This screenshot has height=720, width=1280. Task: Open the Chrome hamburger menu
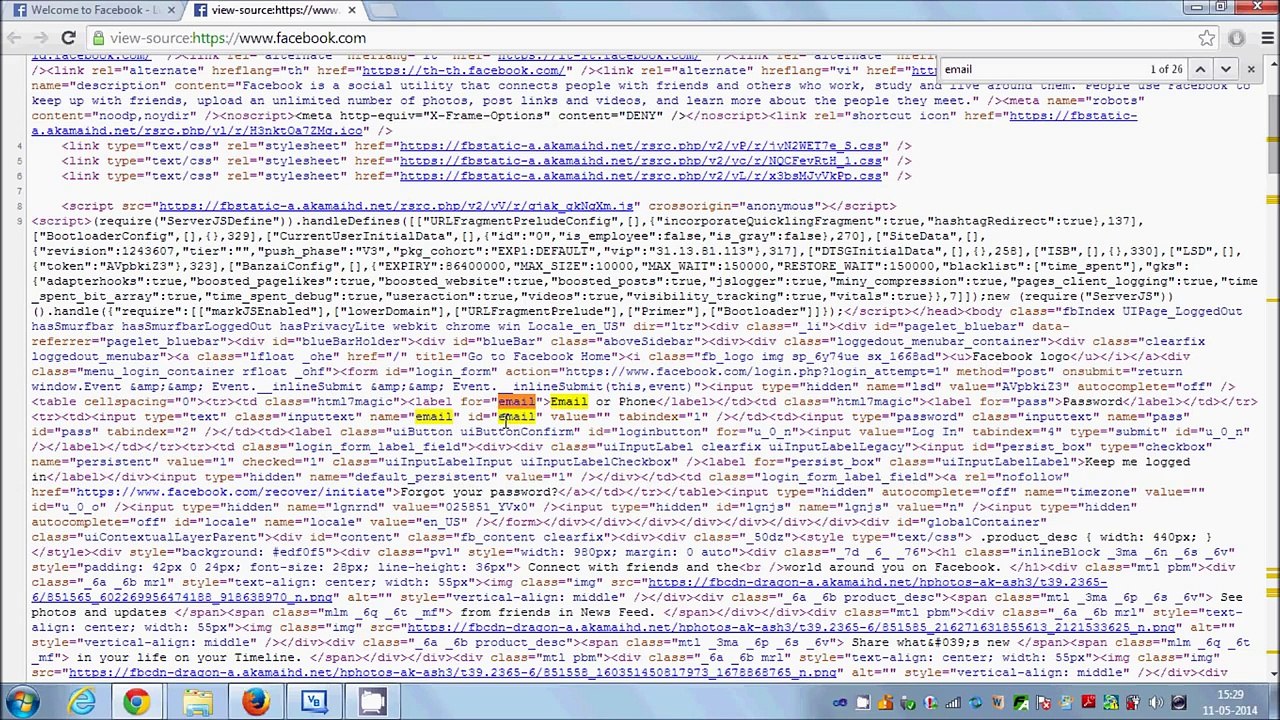click(x=1266, y=38)
